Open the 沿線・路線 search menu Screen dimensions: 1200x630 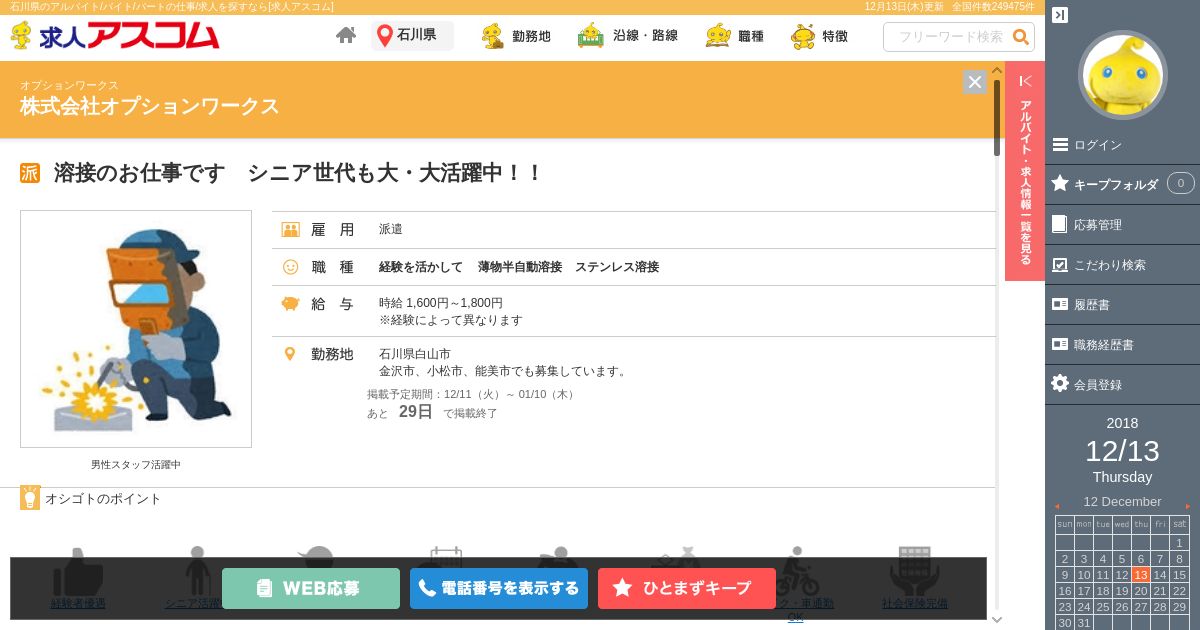[x=628, y=36]
